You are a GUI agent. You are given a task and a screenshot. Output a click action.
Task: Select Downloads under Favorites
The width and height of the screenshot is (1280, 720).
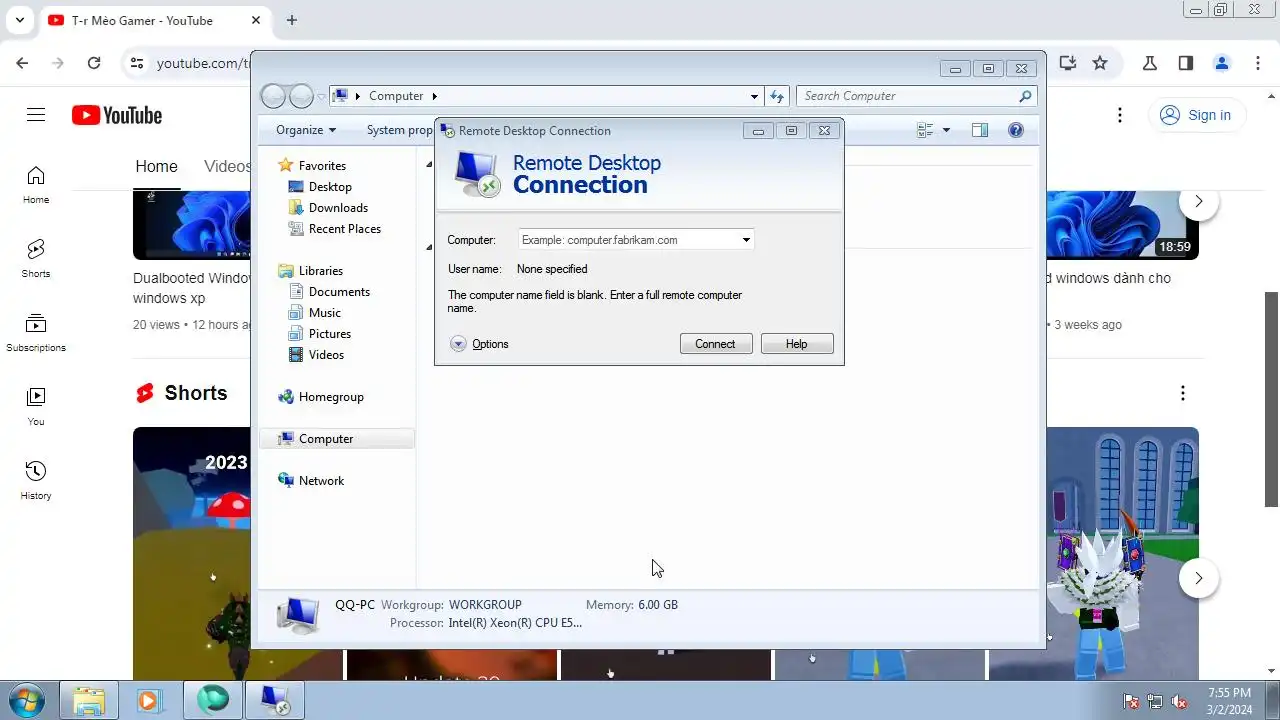point(338,208)
